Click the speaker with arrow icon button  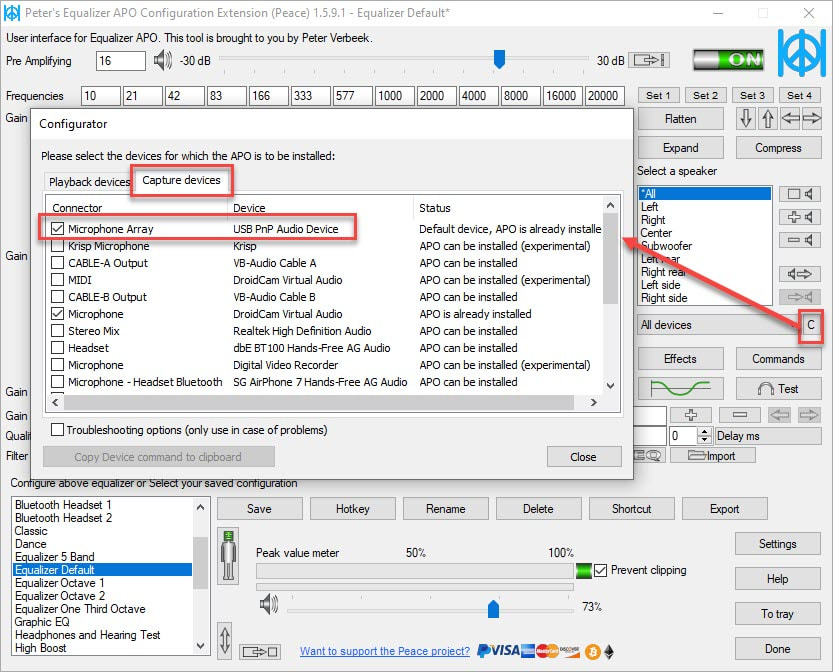pyautogui.click(x=800, y=274)
